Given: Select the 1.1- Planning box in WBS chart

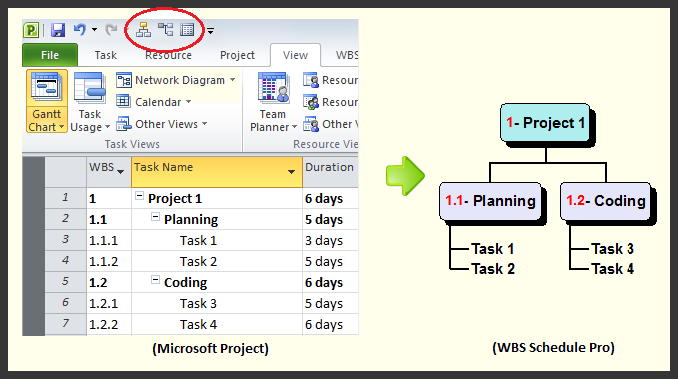Looking at the screenshot, I should tap(490, 201).
